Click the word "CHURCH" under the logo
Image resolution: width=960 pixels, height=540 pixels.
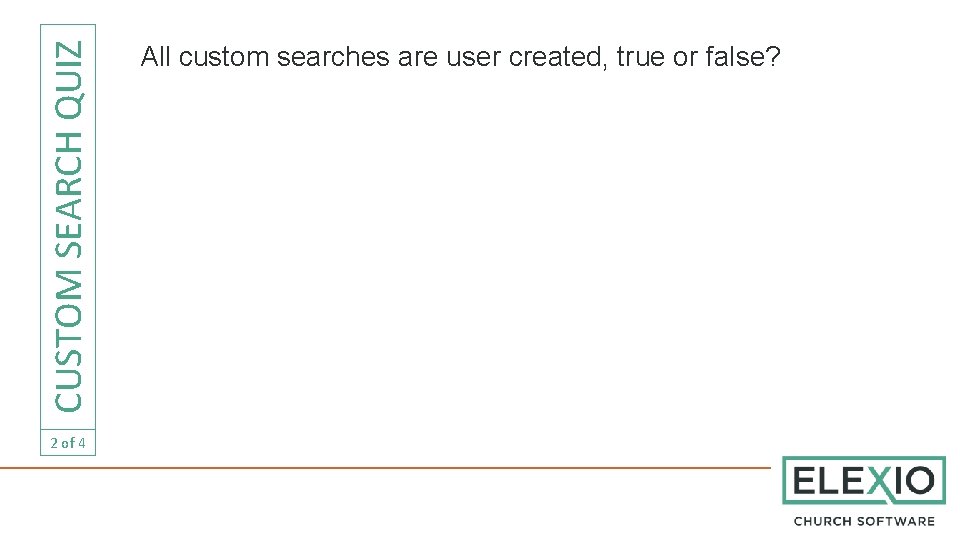click(822, 522)
